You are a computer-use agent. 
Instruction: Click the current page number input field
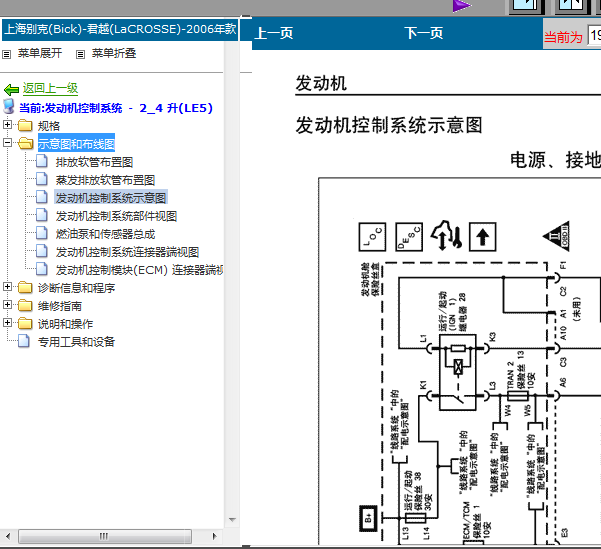[595, 36]
